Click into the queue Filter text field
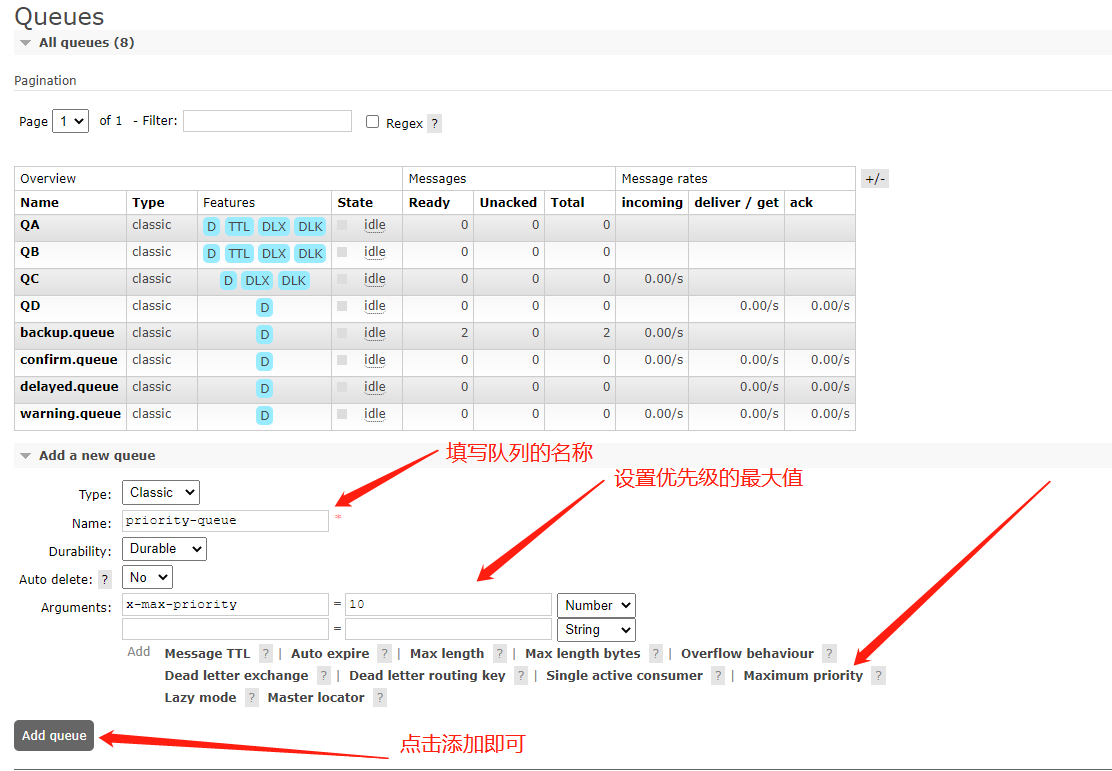1112x771 pixels. pos(267,121)
